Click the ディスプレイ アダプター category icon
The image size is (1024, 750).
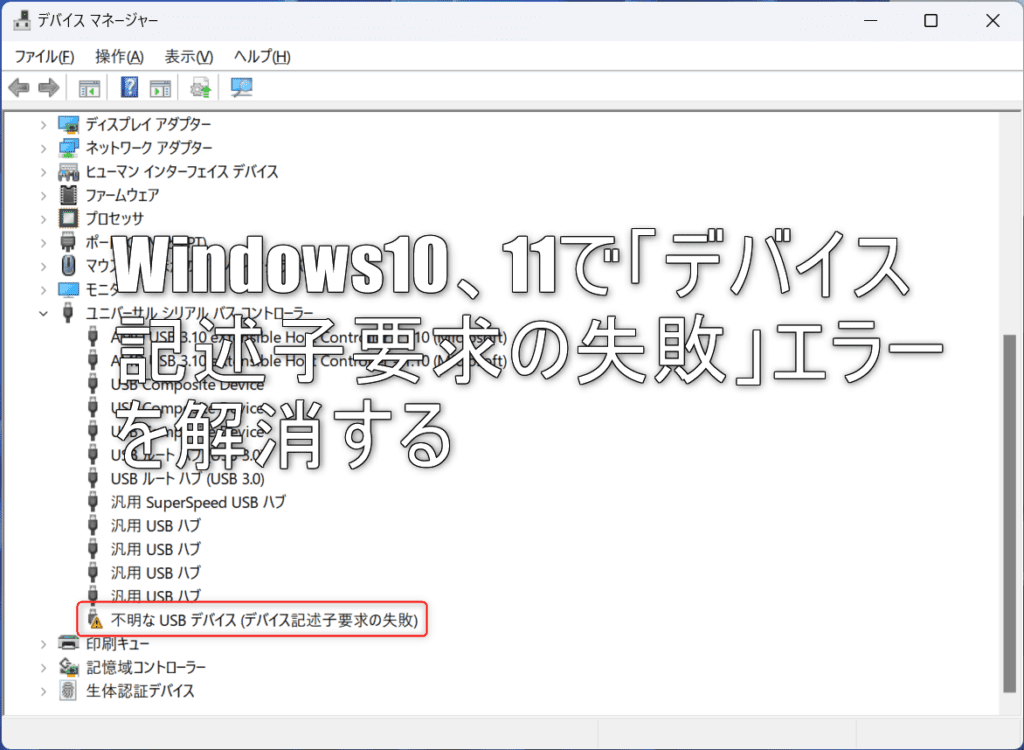click(68, 124)
